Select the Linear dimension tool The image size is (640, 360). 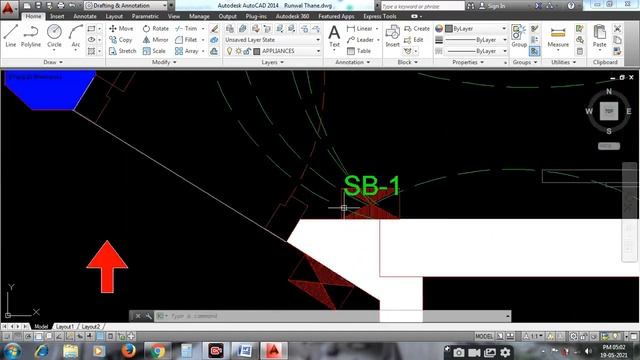pyautogui.click(x=360, y=29)
